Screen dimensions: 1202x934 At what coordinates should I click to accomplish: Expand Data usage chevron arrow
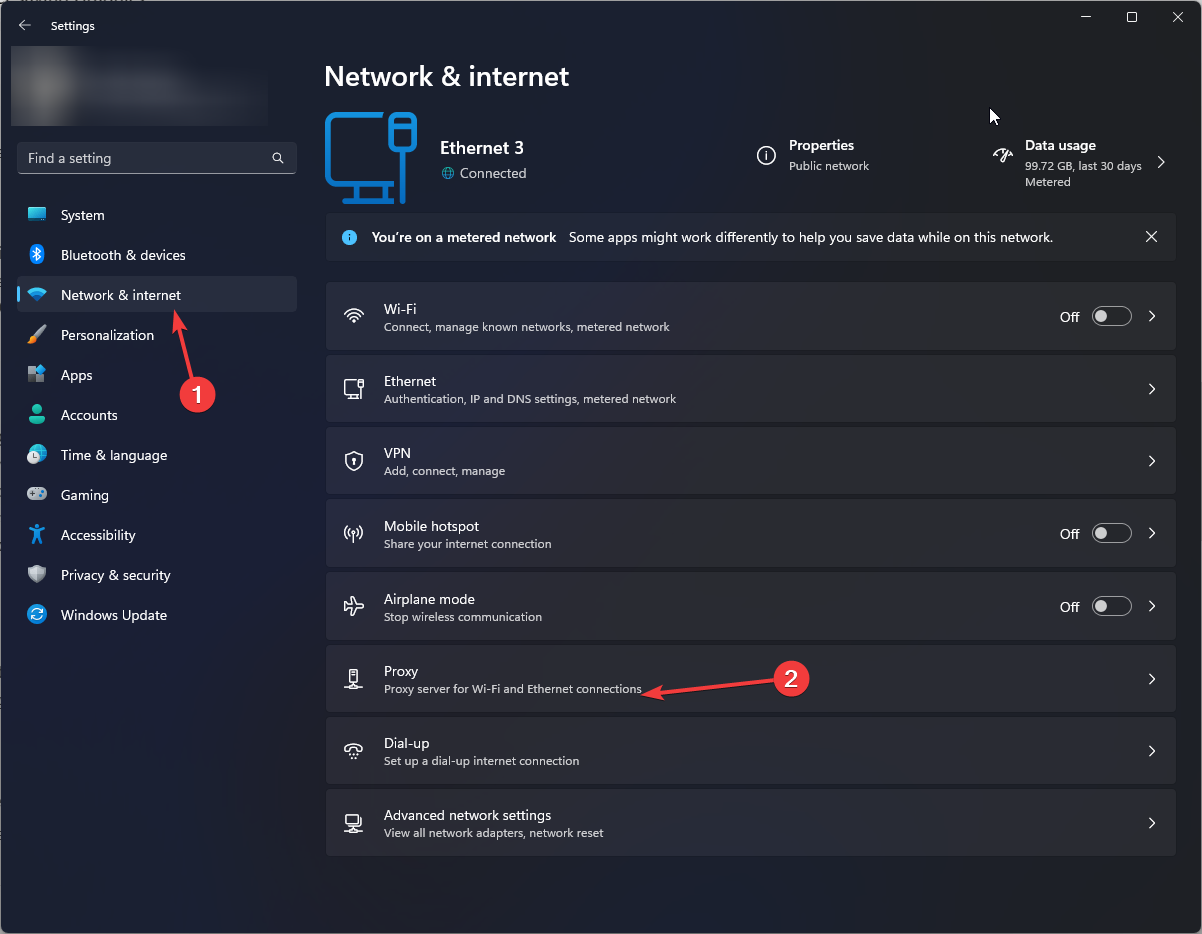coord(1161,162)
